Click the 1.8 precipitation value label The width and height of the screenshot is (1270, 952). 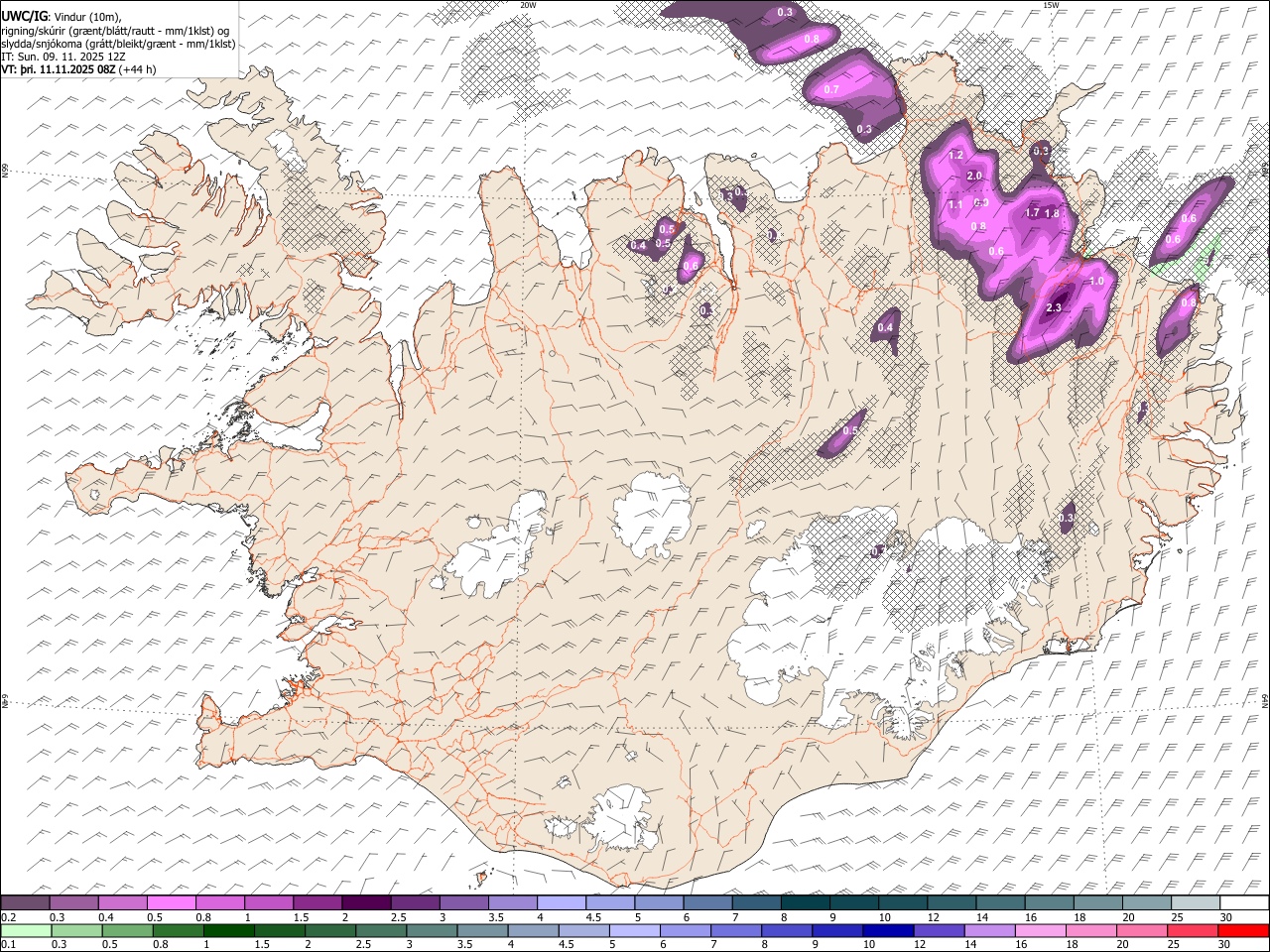pyautogui.click(x=1053, y=213)
